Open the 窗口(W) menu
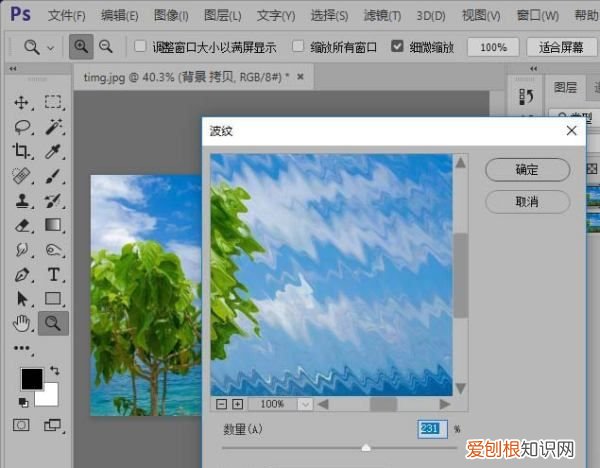The height and width of the screenshot is (468, 600). 538,16
